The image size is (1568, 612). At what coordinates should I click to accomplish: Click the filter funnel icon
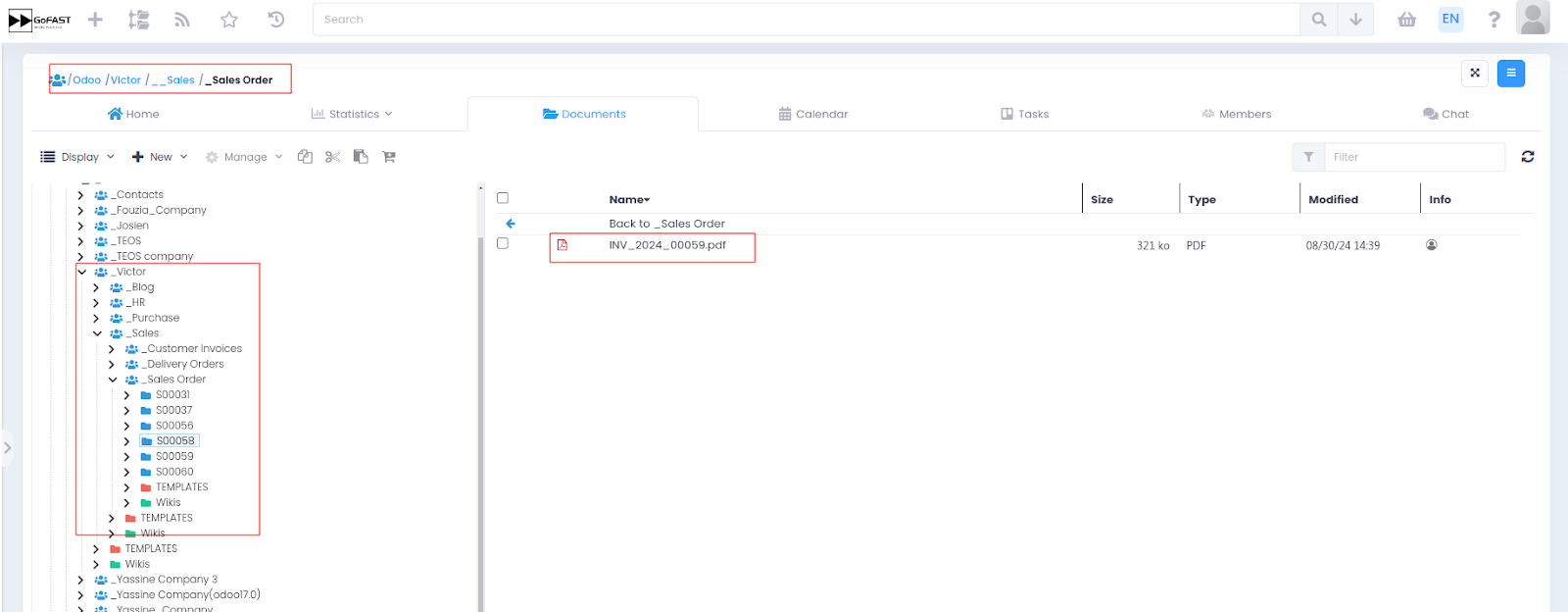(1308, 157)
